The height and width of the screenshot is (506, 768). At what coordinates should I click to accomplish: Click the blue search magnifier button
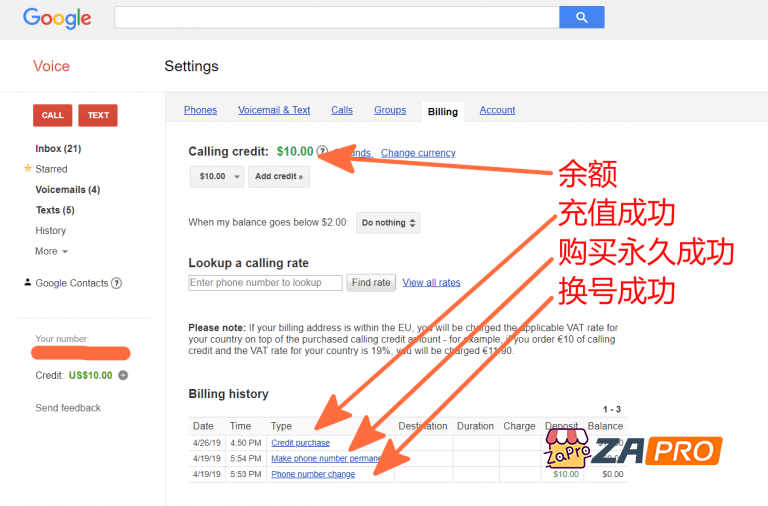coord(581,17)
